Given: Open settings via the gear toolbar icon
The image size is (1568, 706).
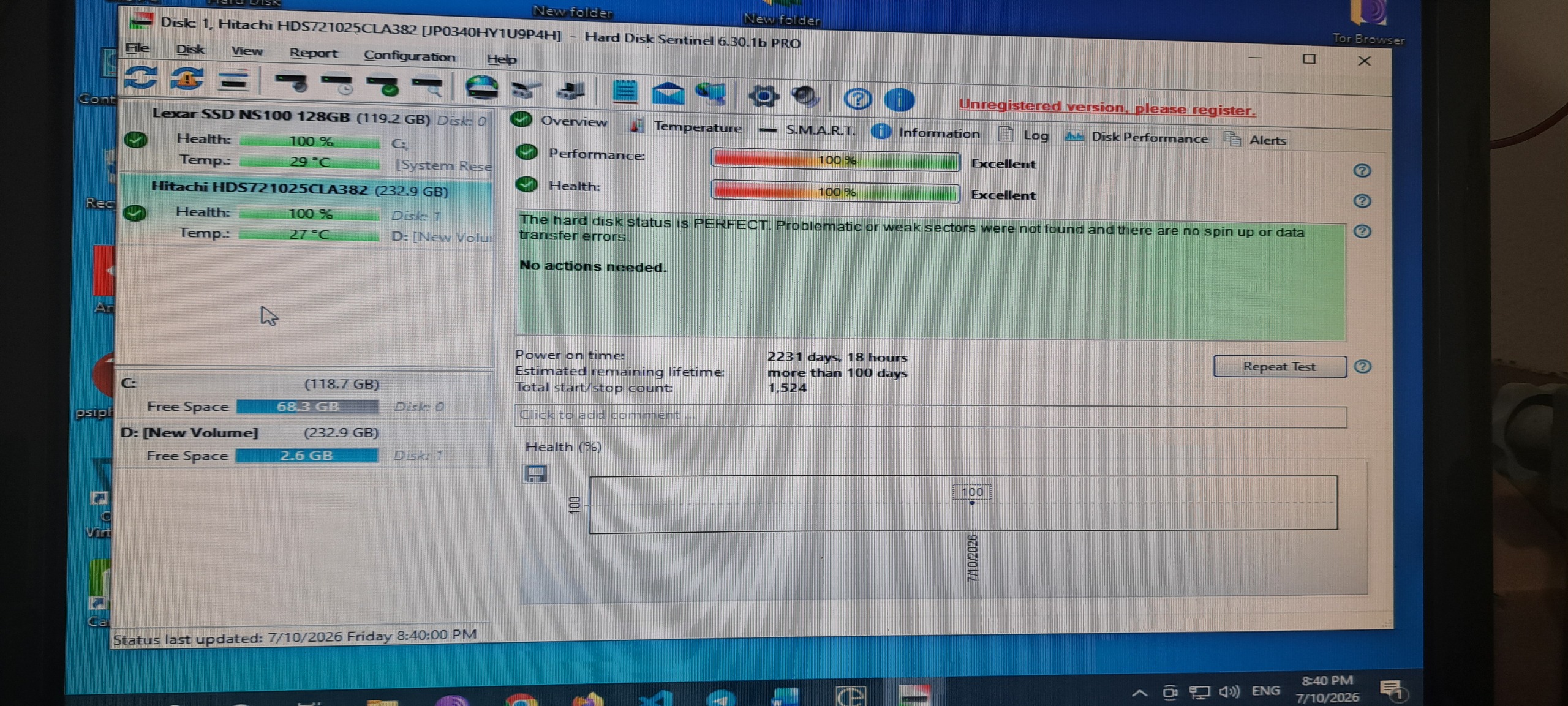Looking at the screenshot, I should pyautogui.click(x=764, y=96).
